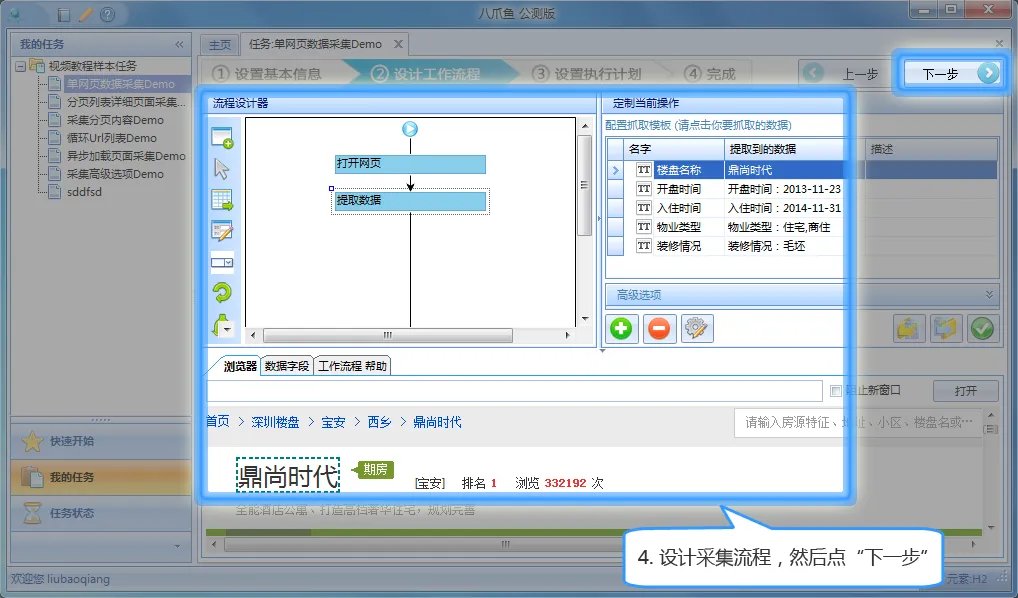This screenshot has width=1018, height=598.
Task: Open the 主页 tab
Action: [220, 43]
